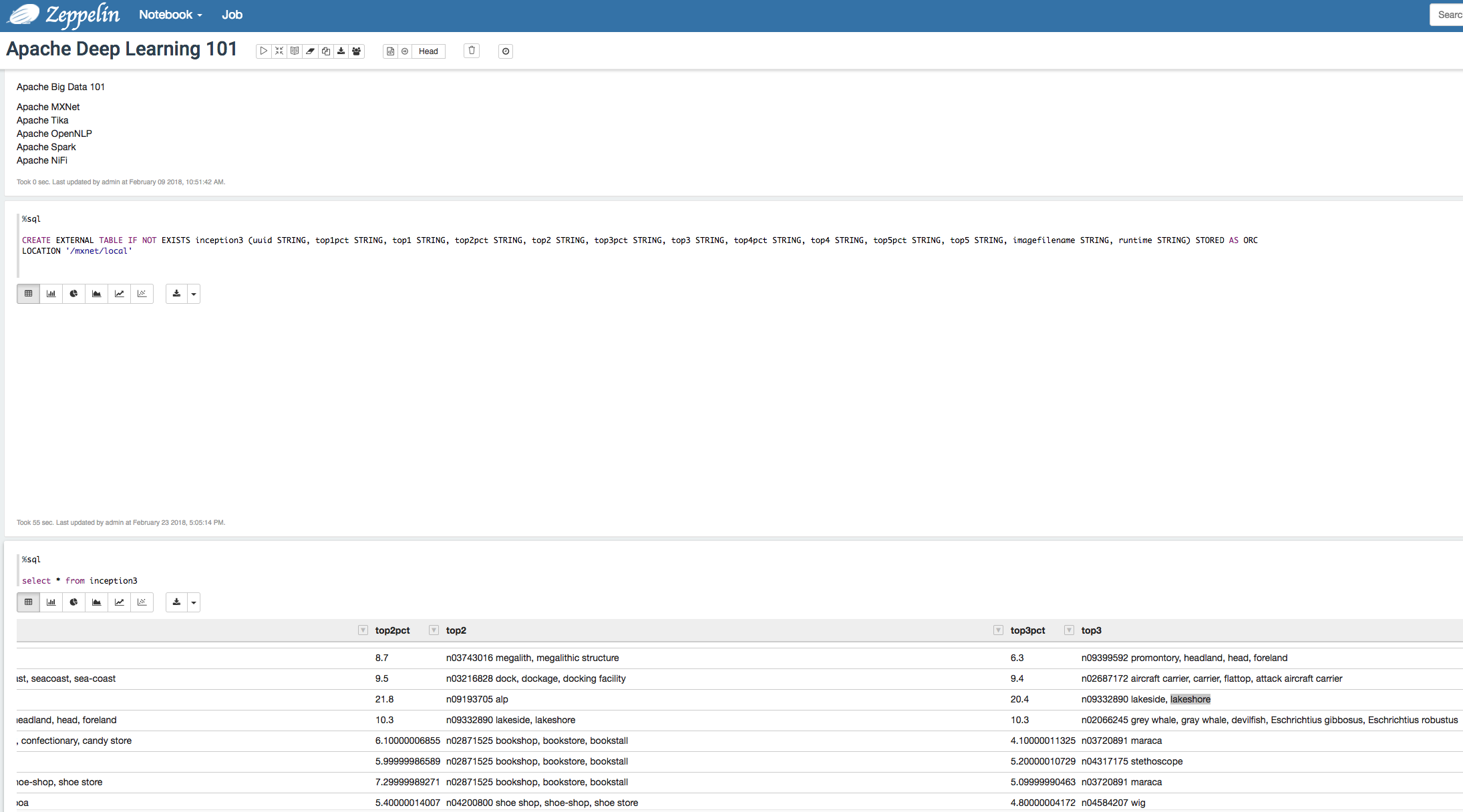1463x812 pixels.
Task: Click the show/hide code icon
Action: 279,51
